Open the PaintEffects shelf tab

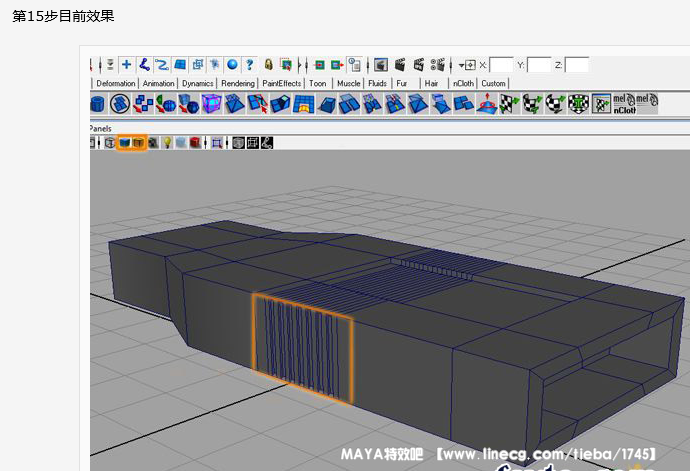pos(281,84)
